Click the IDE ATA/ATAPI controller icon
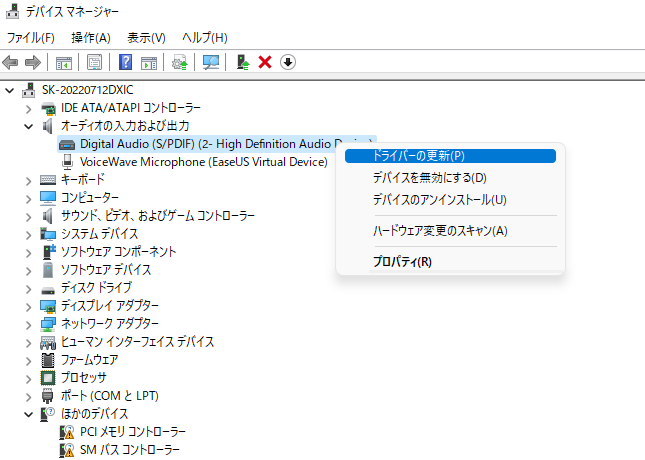The width and height of the screenshot is (645, 460). (x=48, y=108)
